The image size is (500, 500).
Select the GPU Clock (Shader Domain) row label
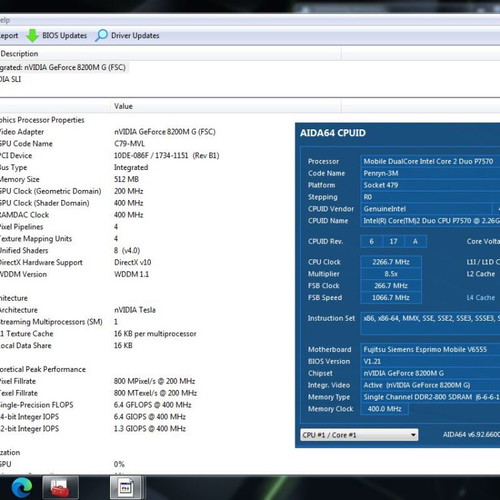click(x=44, y=203)
